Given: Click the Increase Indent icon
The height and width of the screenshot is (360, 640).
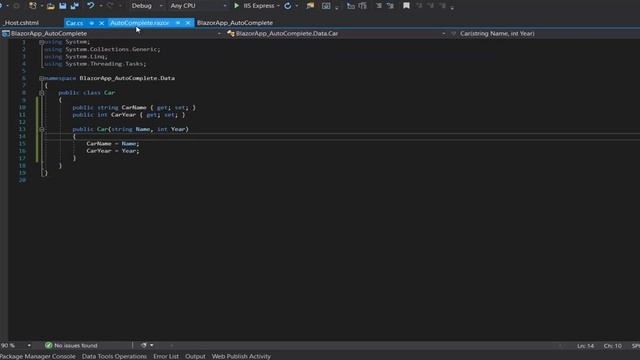Looking at the screenshot, I should click(362, 6).
